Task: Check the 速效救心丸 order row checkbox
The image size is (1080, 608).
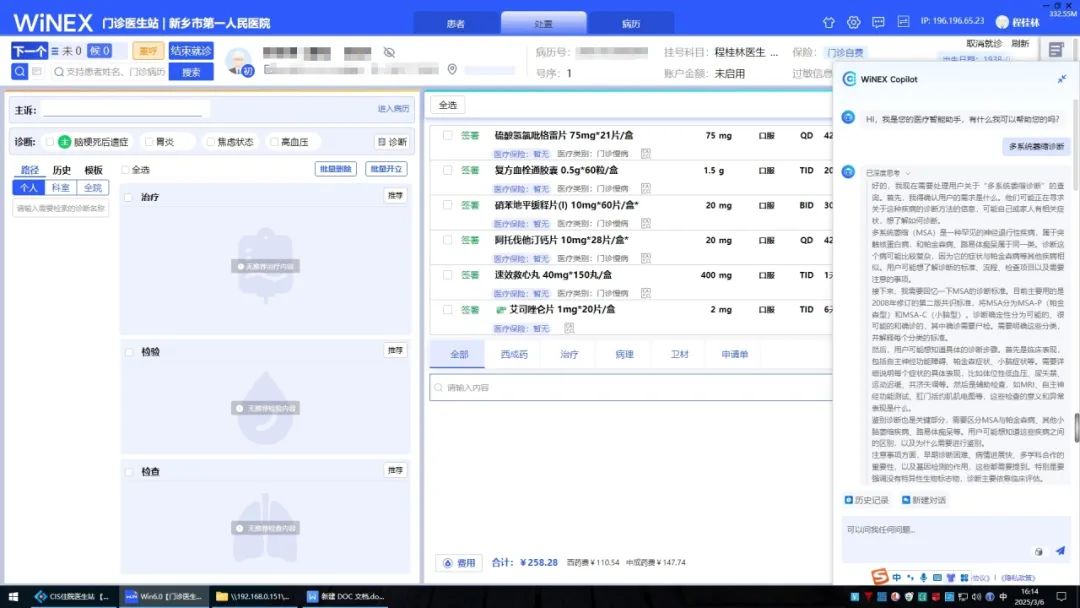Action: pyautogui.click(x=447, y=275)
